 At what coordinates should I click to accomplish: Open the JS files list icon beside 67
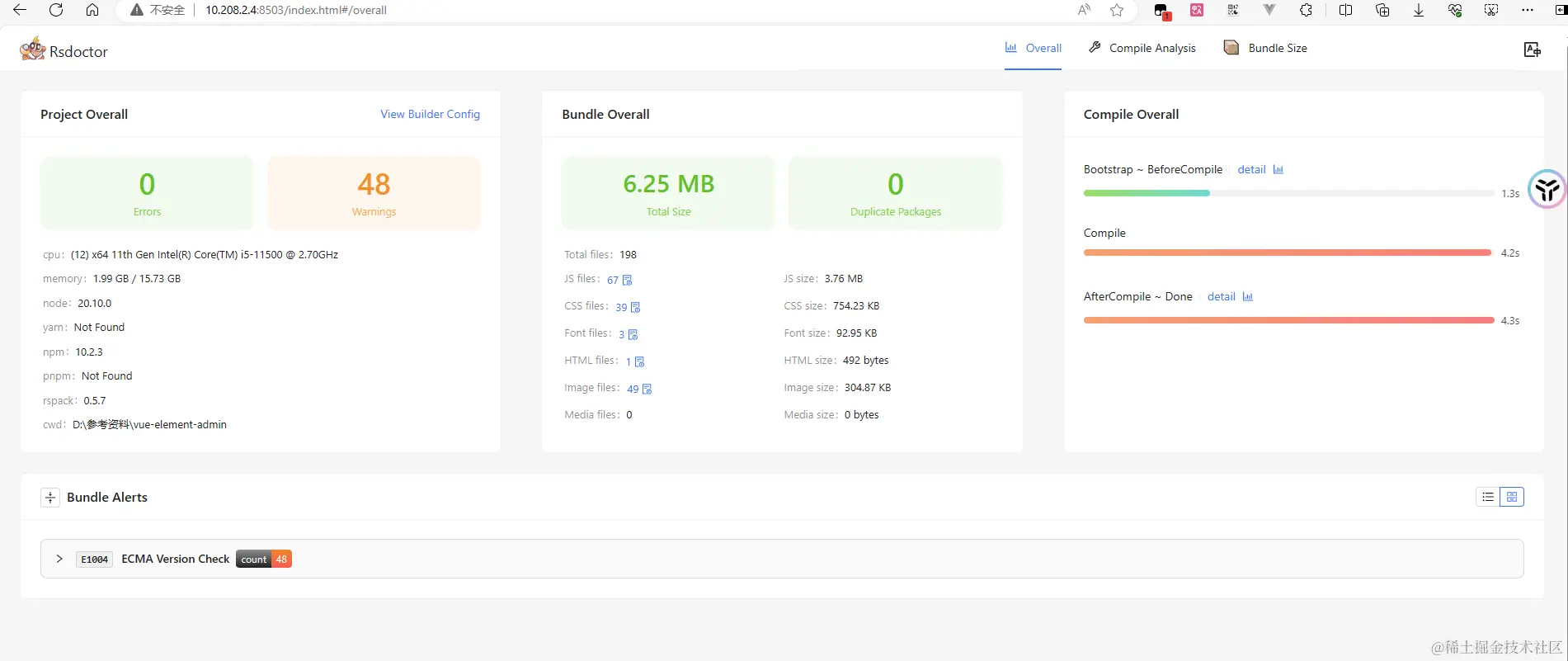(x=627, y=280)
